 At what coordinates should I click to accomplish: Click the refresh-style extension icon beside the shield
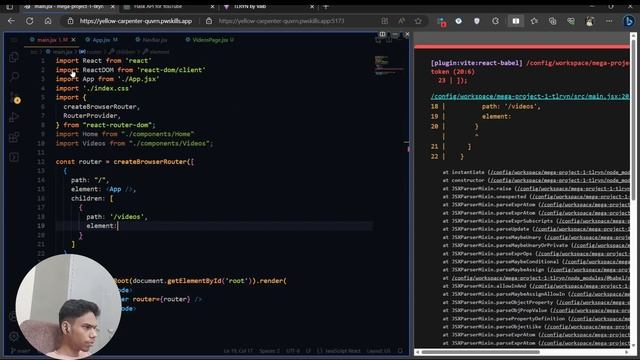(495, 21)
